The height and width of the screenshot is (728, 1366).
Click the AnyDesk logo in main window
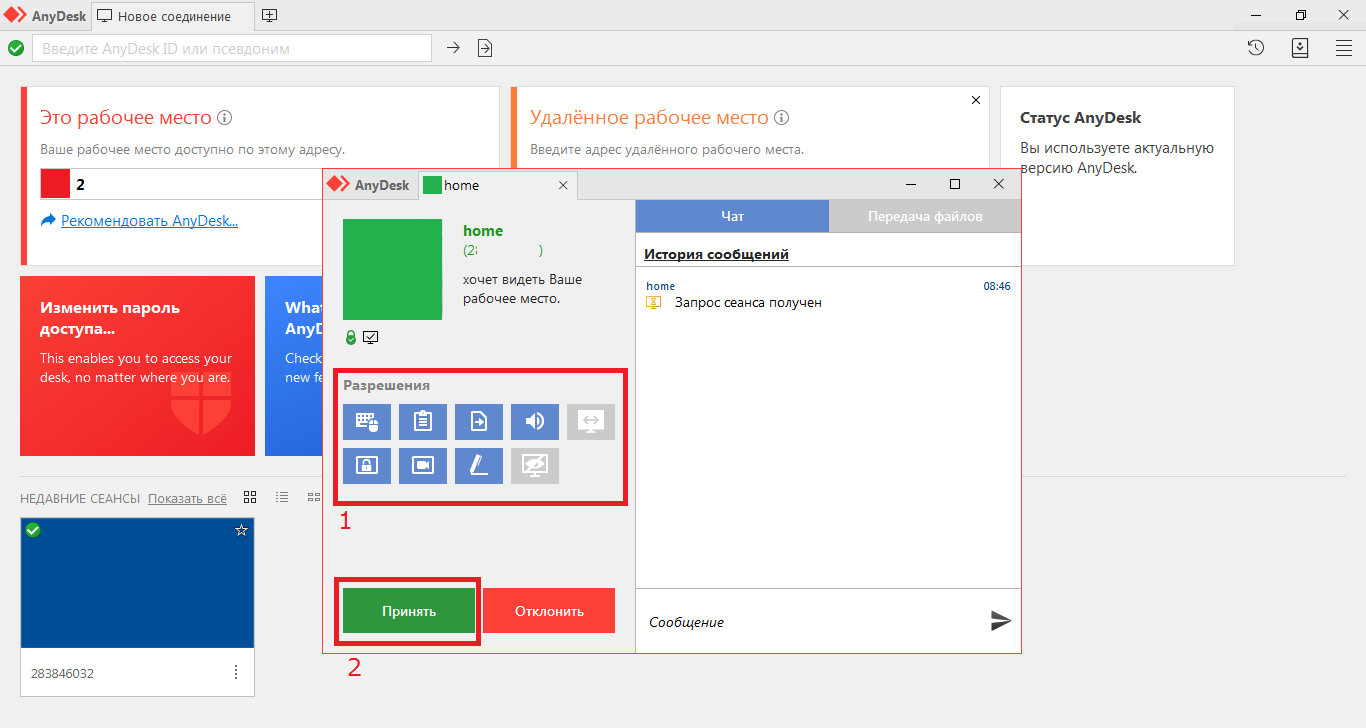pyautogui.click(x=45, y=16)
